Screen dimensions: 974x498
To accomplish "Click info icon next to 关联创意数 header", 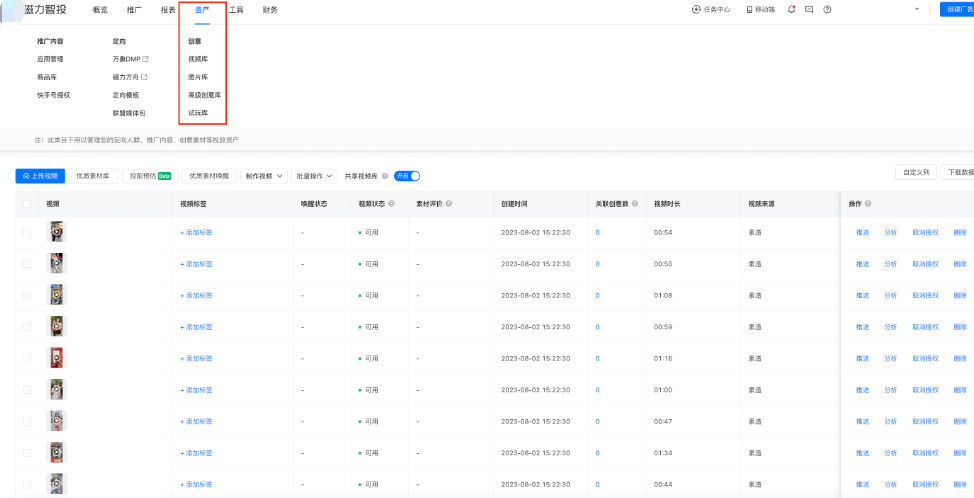I will click(636, 204).
